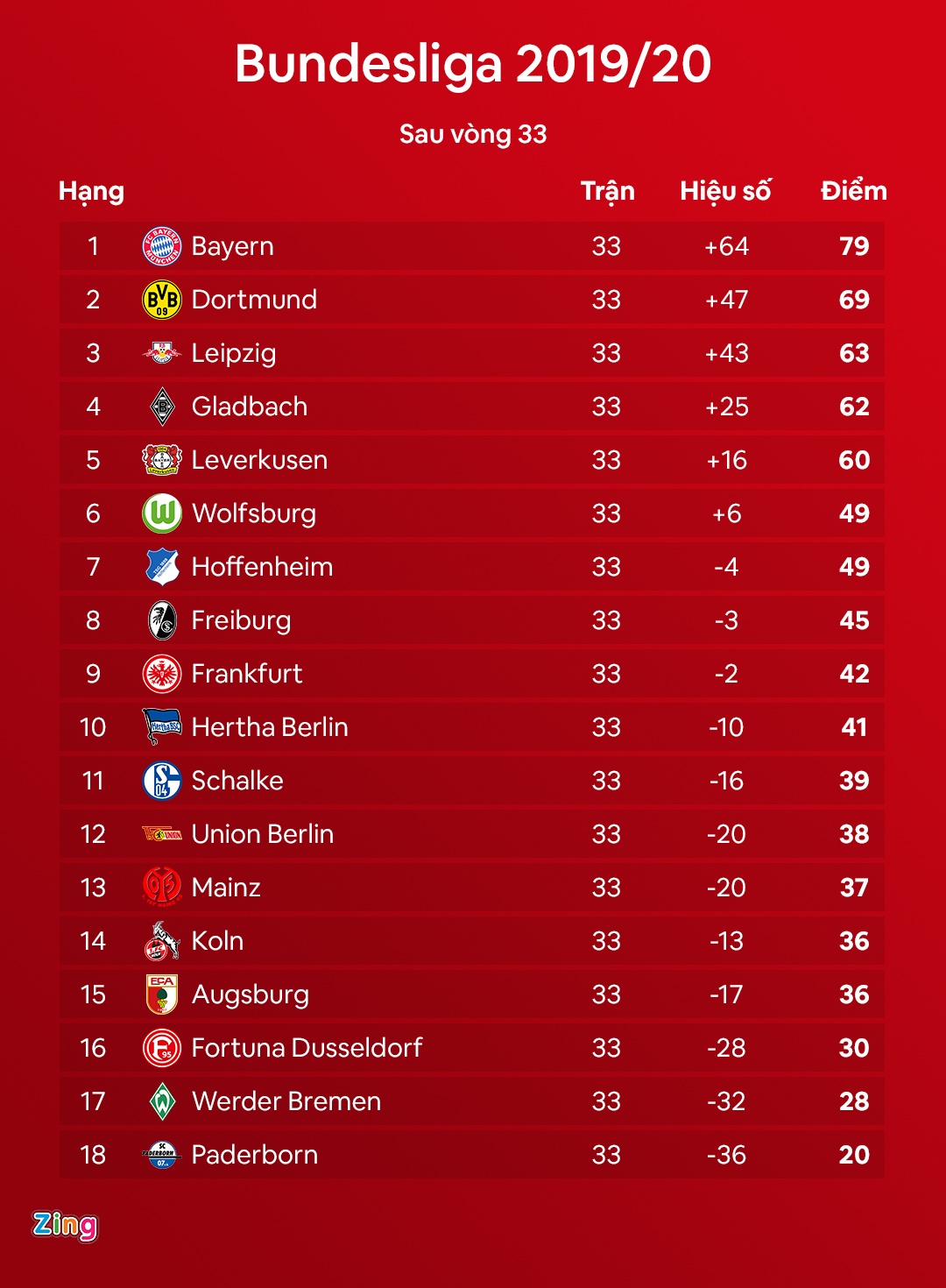The height and width of the screenshot is (1288, 946).
Task: Click the Leverkusen team name
Action: tap(259, 460)
